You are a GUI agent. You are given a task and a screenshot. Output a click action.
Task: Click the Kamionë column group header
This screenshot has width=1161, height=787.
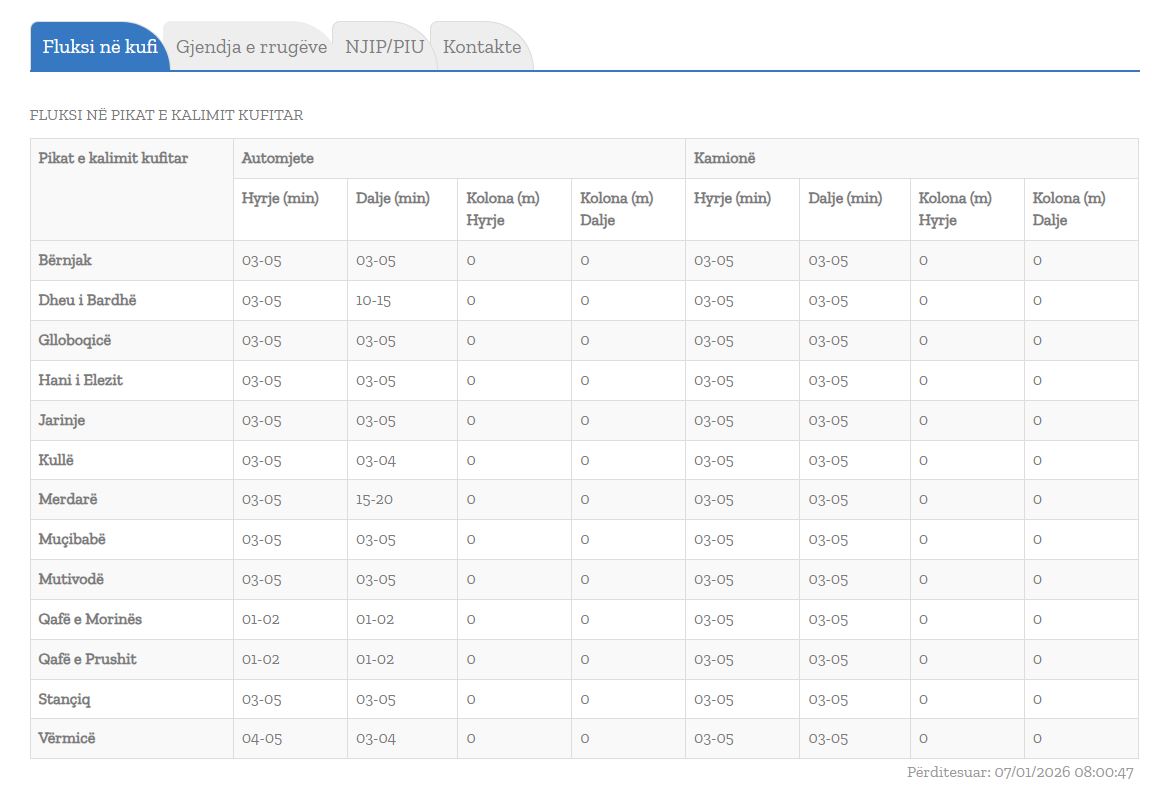tap(724, 159)
